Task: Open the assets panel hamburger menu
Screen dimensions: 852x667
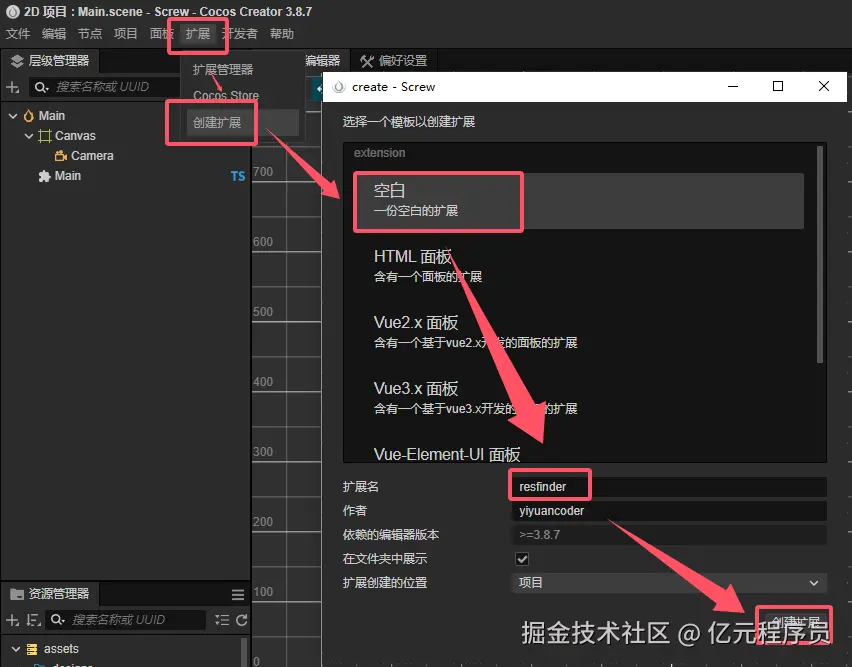Action: [x=238, y=595]
